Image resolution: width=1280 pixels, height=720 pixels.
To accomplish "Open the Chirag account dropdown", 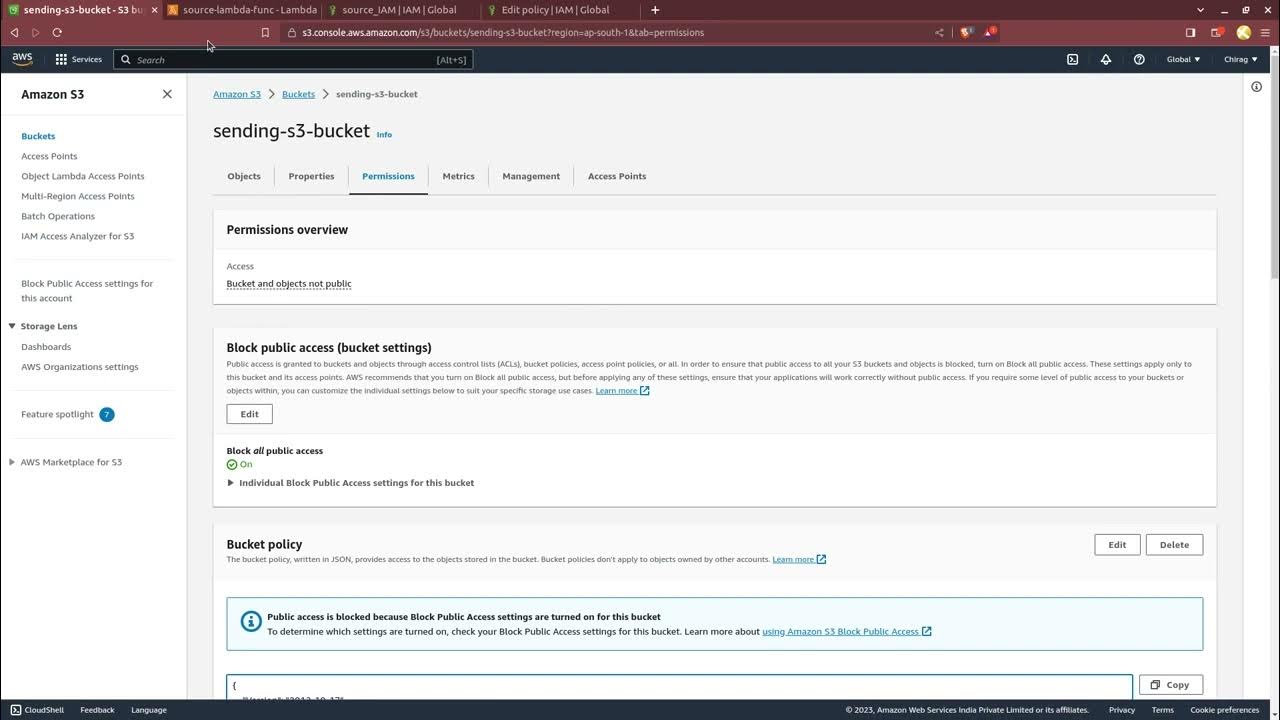I will tap(1241, 59).
